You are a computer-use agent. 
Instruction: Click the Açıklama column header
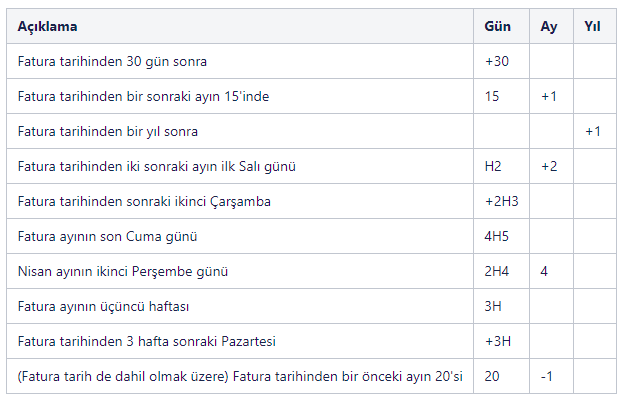(x=47, y=26)
